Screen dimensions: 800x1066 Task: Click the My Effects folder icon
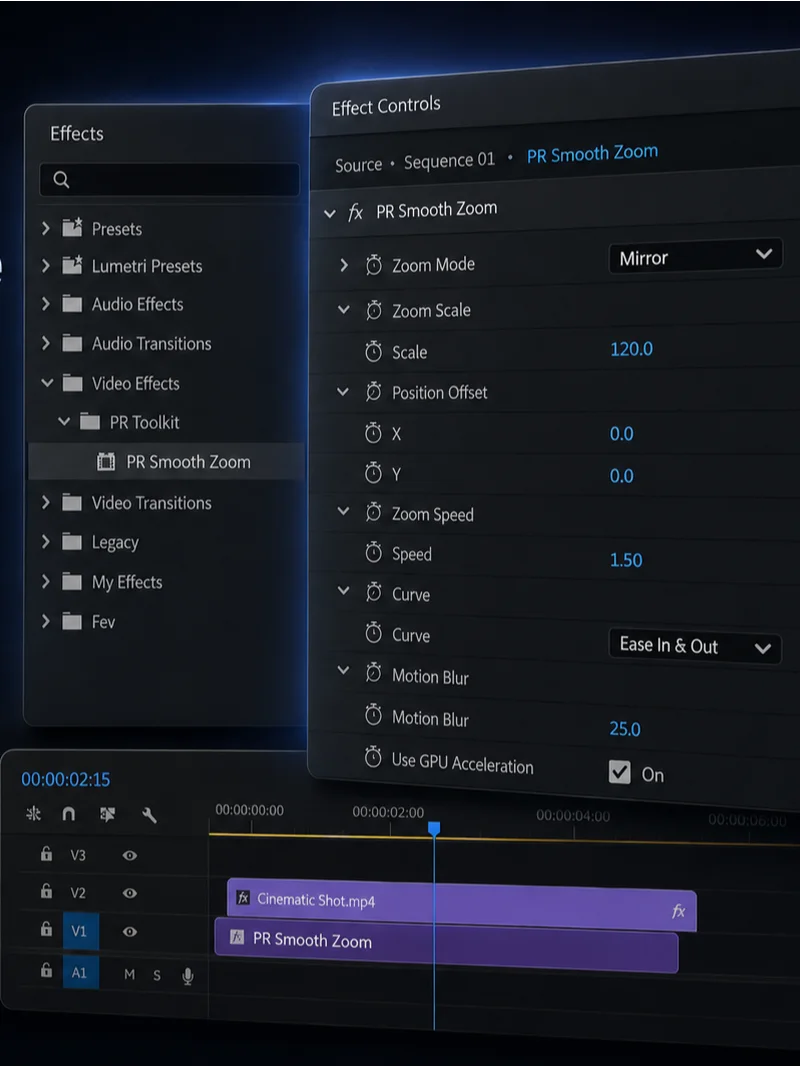(x=72, y=581)
